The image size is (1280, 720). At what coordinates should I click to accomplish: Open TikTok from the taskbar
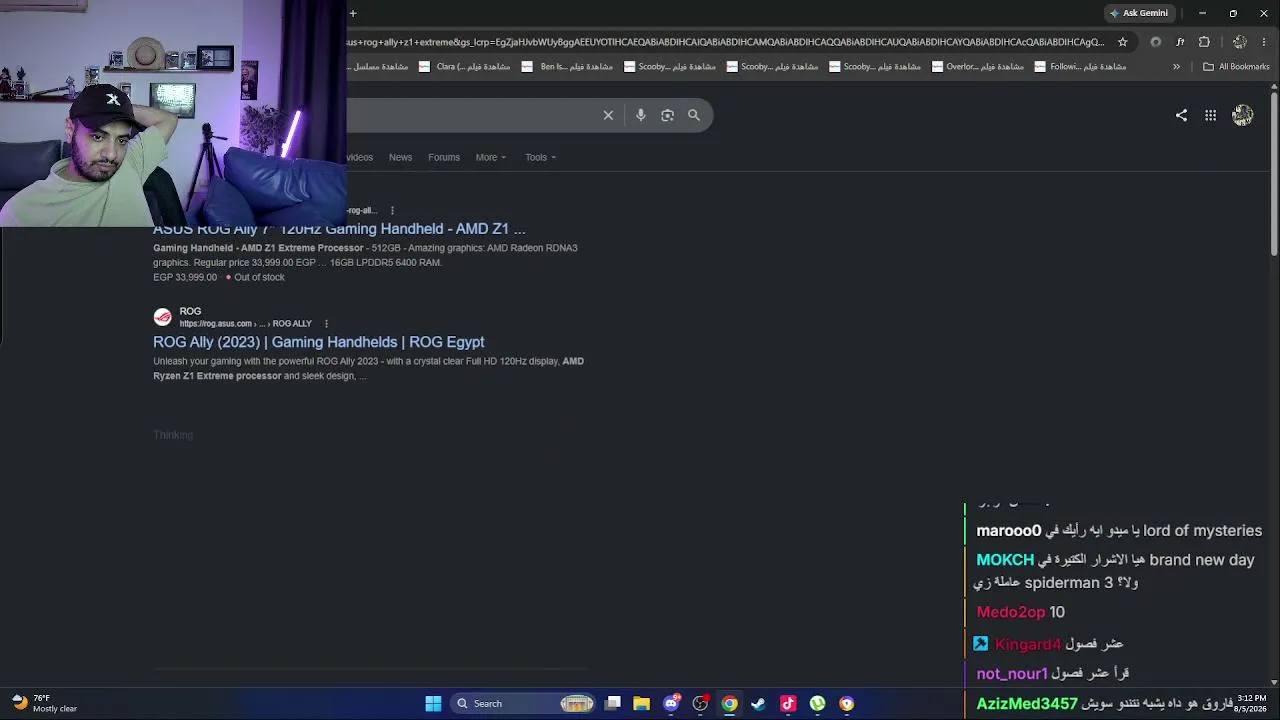click(788, 704)
